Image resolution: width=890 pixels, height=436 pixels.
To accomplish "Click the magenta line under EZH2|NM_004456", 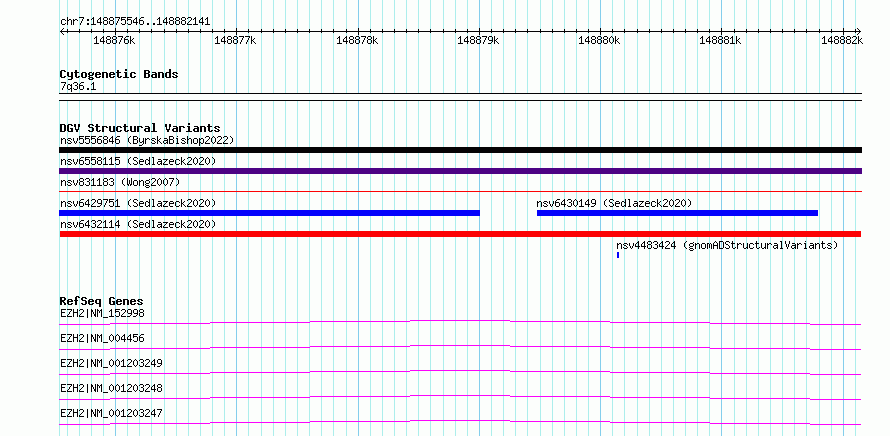I will (460, 347).
